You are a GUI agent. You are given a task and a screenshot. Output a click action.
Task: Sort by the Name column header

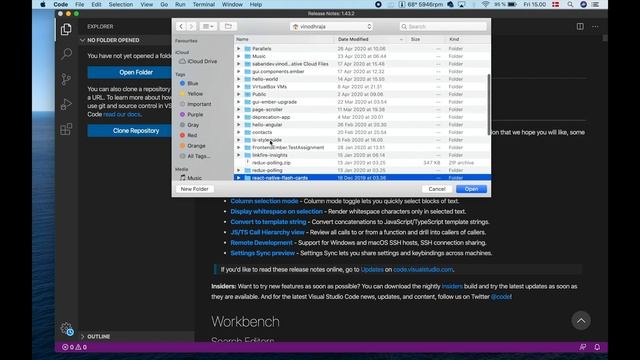(284, 39)
